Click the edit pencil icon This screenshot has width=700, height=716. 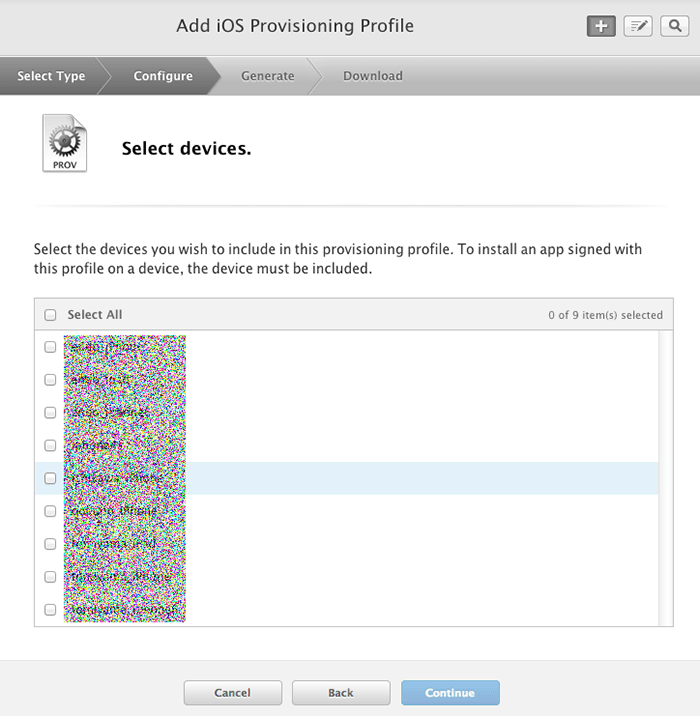coord(638,27)
